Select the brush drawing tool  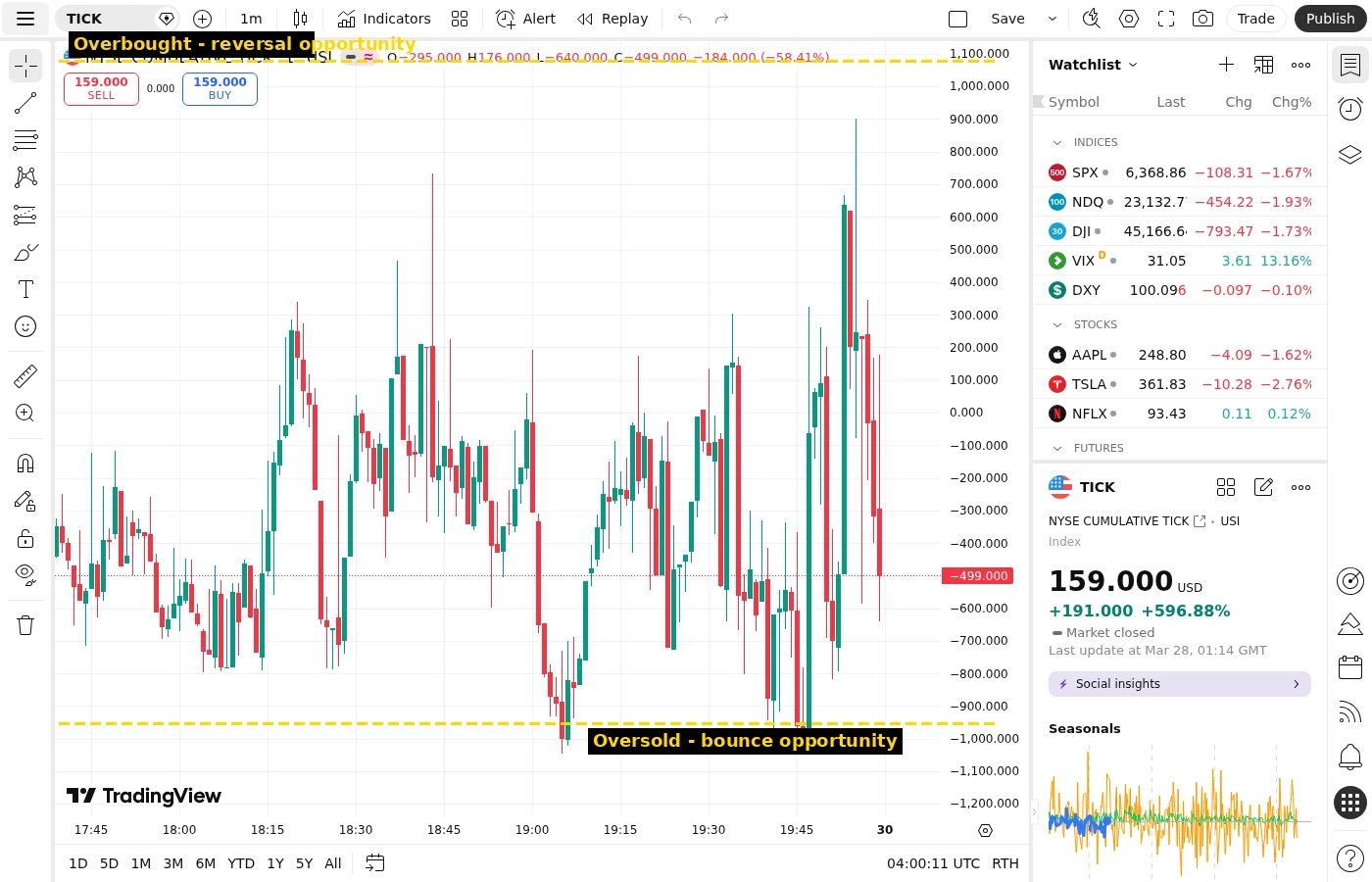click(25, 252)
